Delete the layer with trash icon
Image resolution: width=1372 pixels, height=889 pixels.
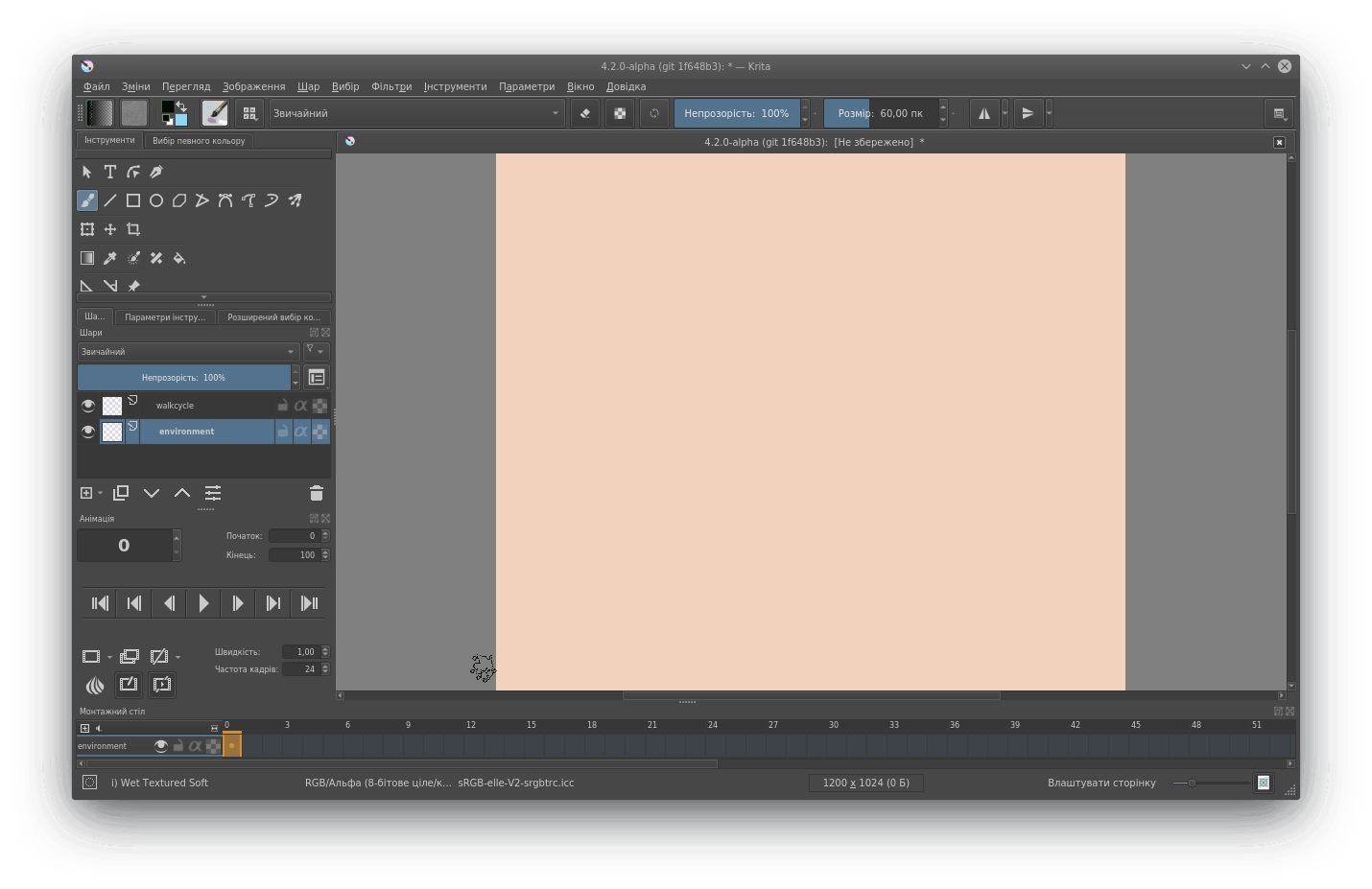(317, 493)
